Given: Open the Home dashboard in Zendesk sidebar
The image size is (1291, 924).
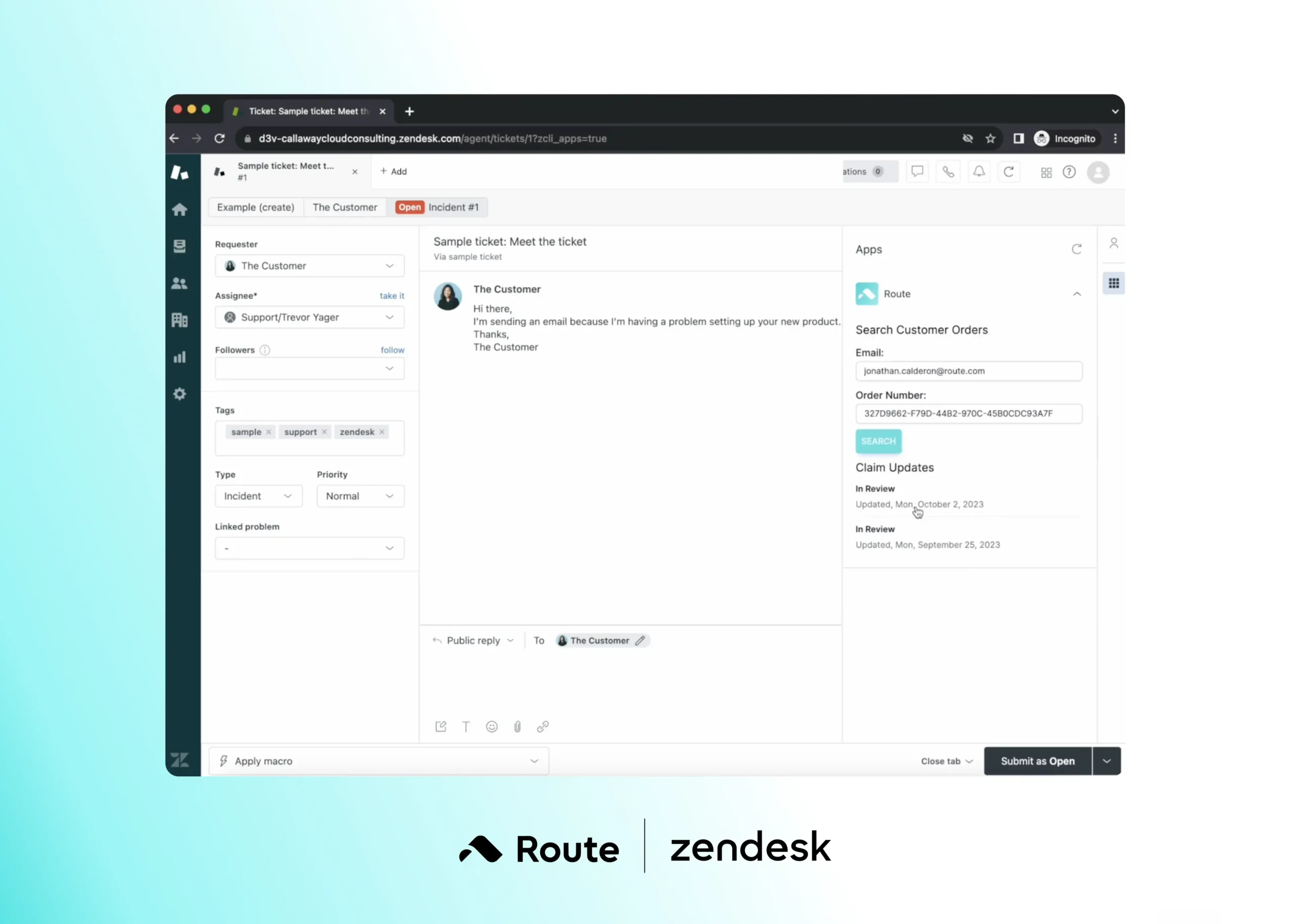Looking at the screenshot, I should tap(180, 209).
